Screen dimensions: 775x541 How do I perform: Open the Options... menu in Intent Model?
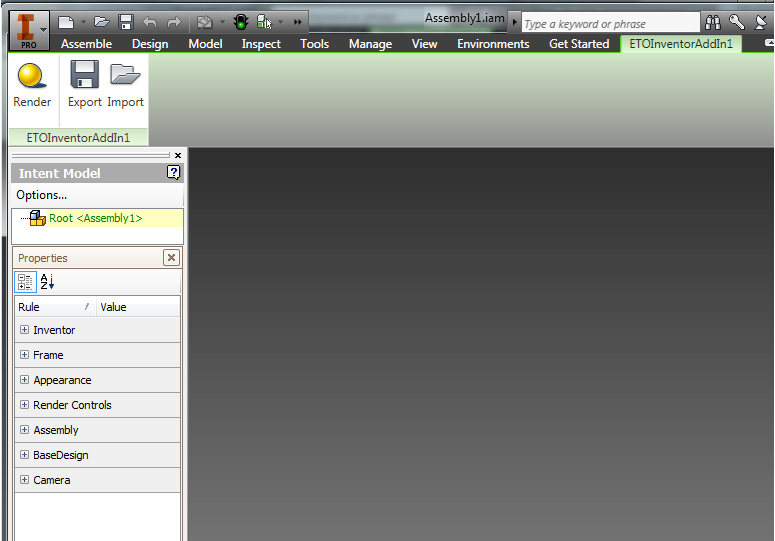coord(42,195)
